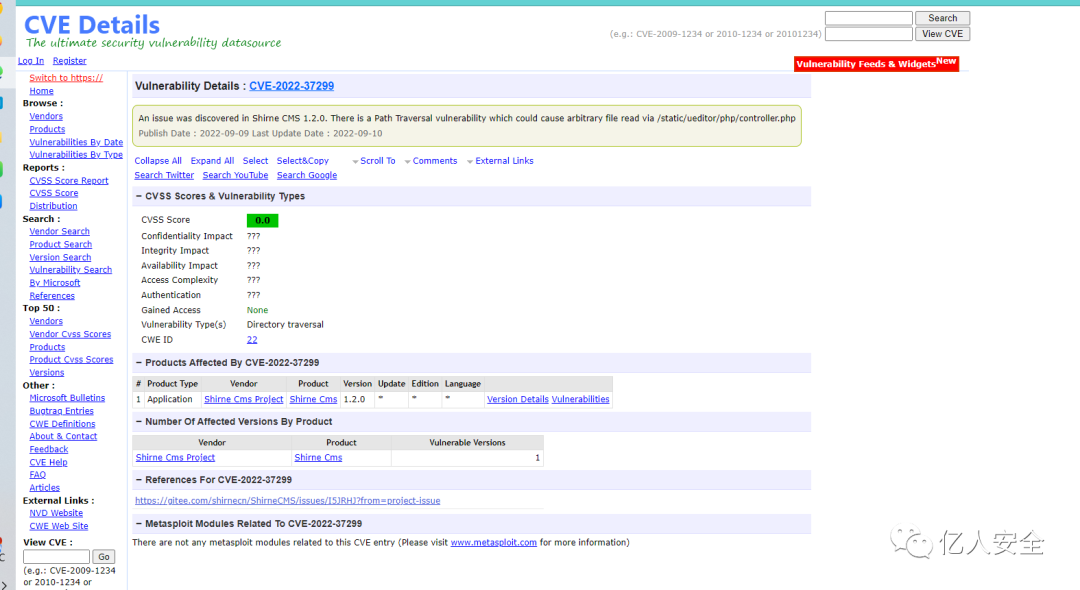This screenshot has height=590, width=1080.
Task: Open Vendor Search in the sidebar
Action: (59, 231)
